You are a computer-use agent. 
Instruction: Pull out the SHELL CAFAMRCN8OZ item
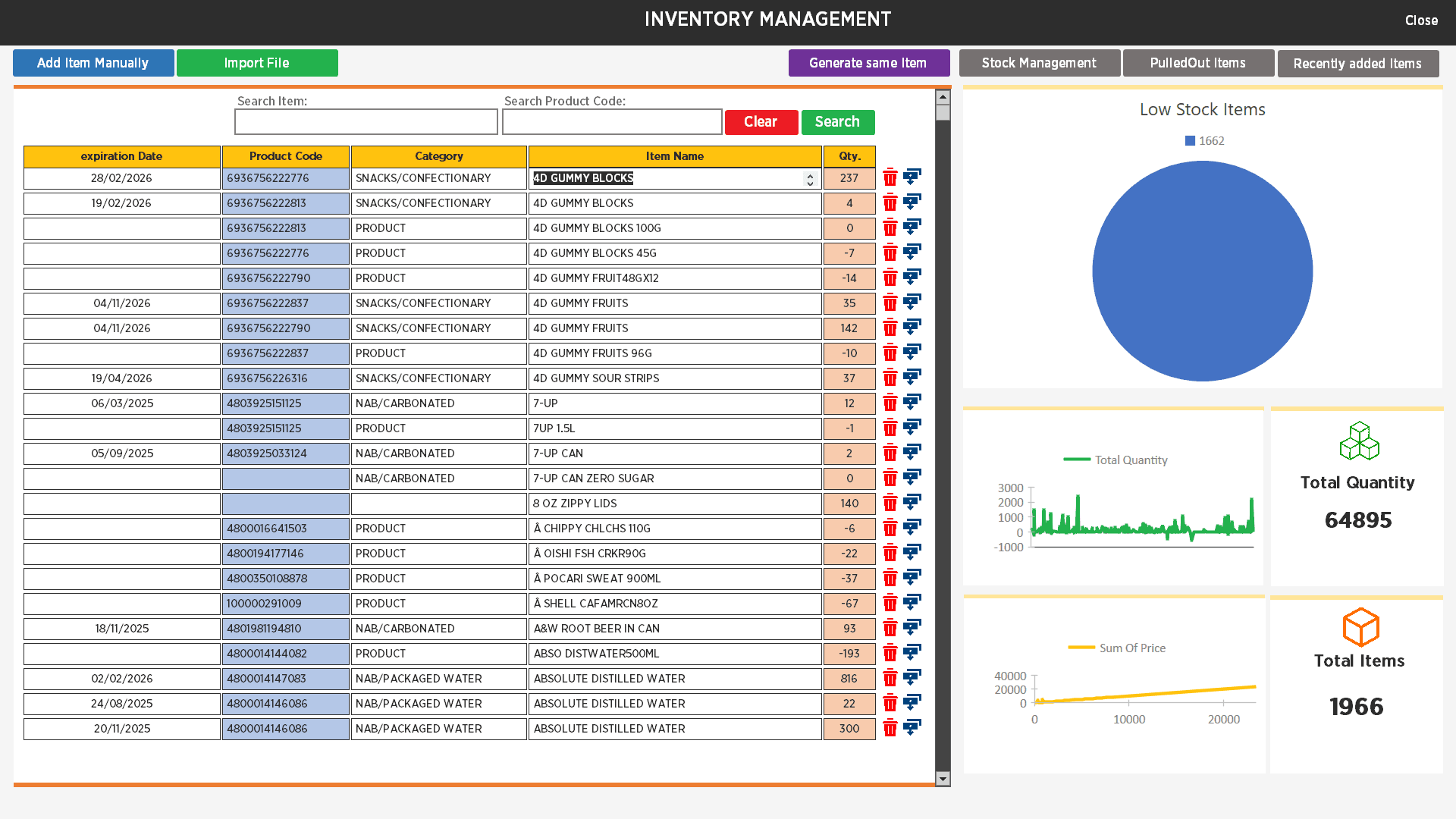(x=912, y=603)
